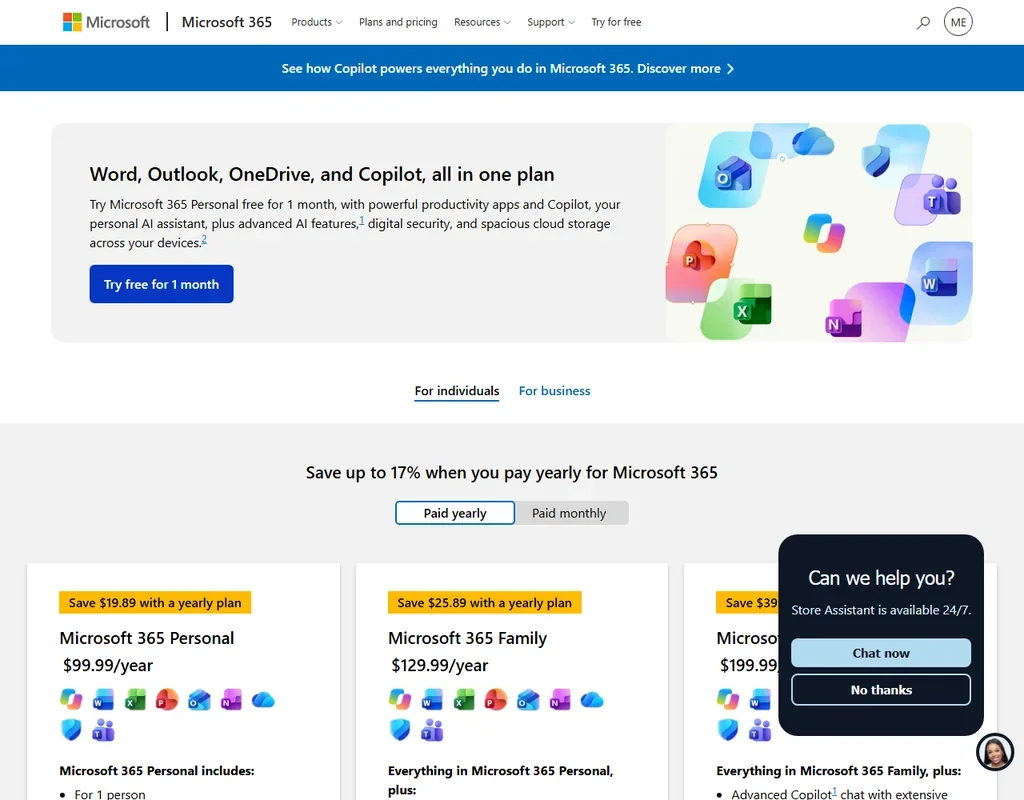The image size is (1024, 800).
Task: Click Copilot icon in the $199.99 plan card
Action: tap(728, 699)
